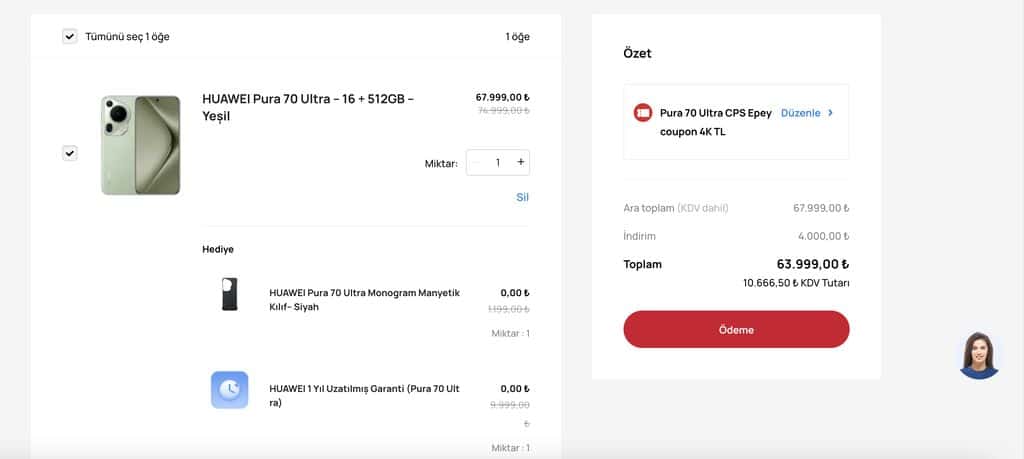
Task: Uncheck the HUAWEI Pura 70 Ultra item checkbox
Action: (70, 153)
